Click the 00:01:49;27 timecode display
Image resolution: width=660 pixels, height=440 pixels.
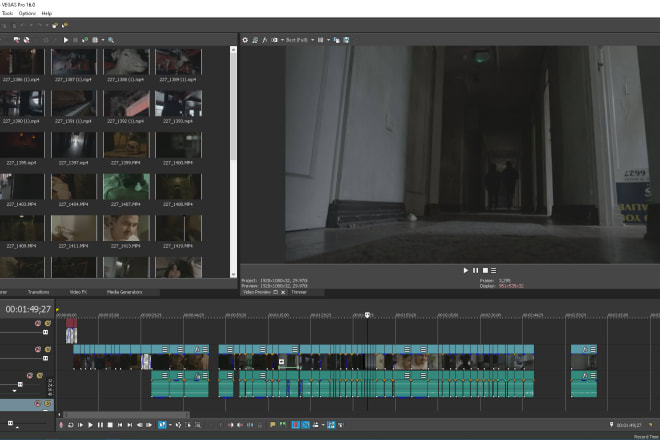28,309
